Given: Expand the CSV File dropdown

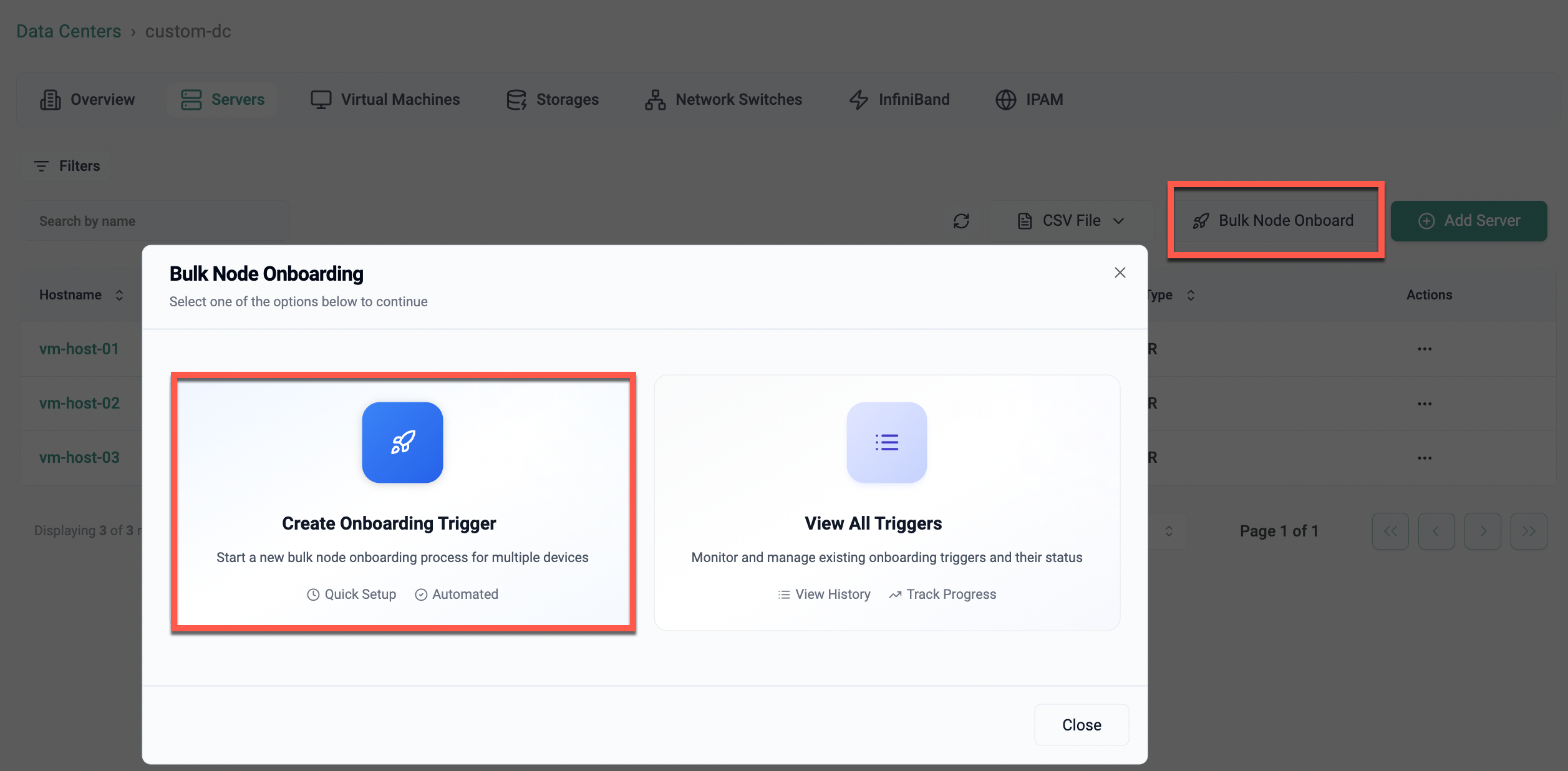Looking at the screenshot, I should point(1071,221).
